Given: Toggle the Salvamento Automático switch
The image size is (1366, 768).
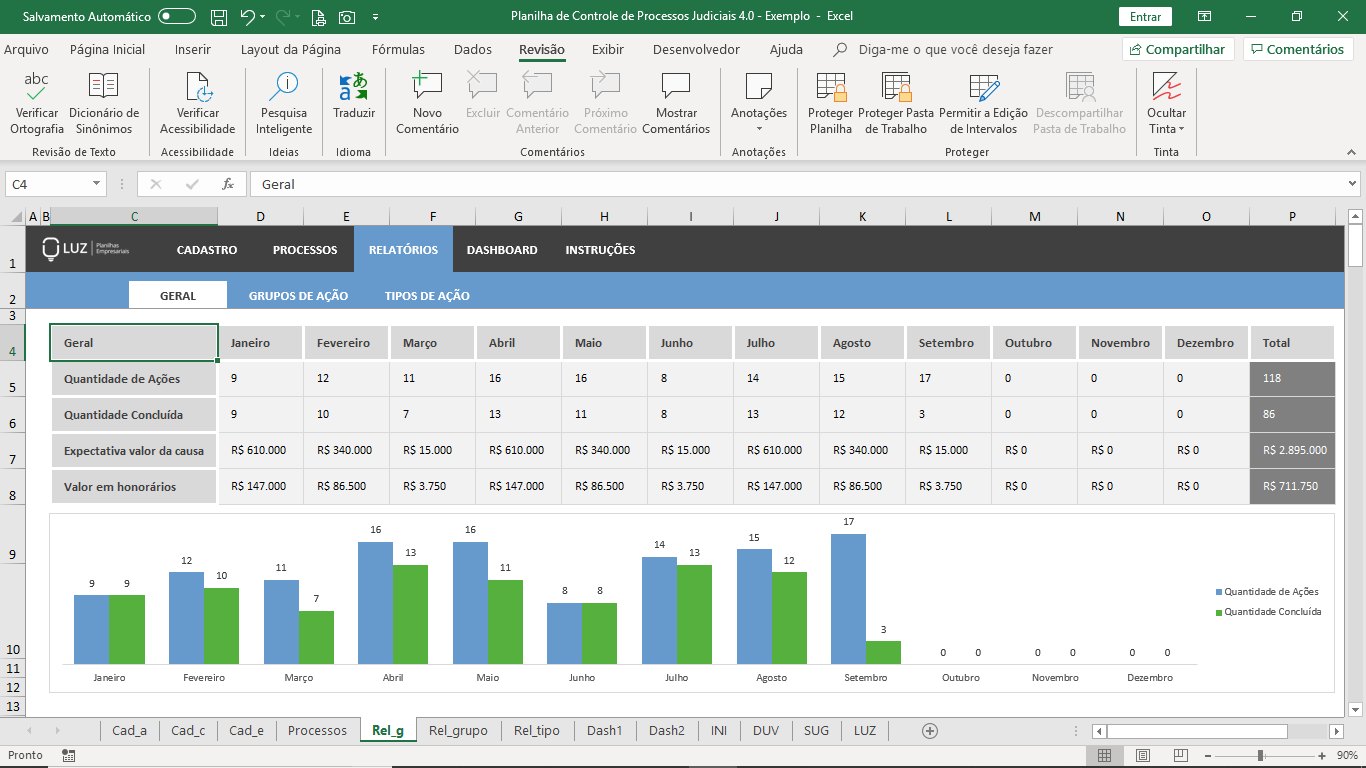Looking at the screenshot, I should (x=177, y=17).
